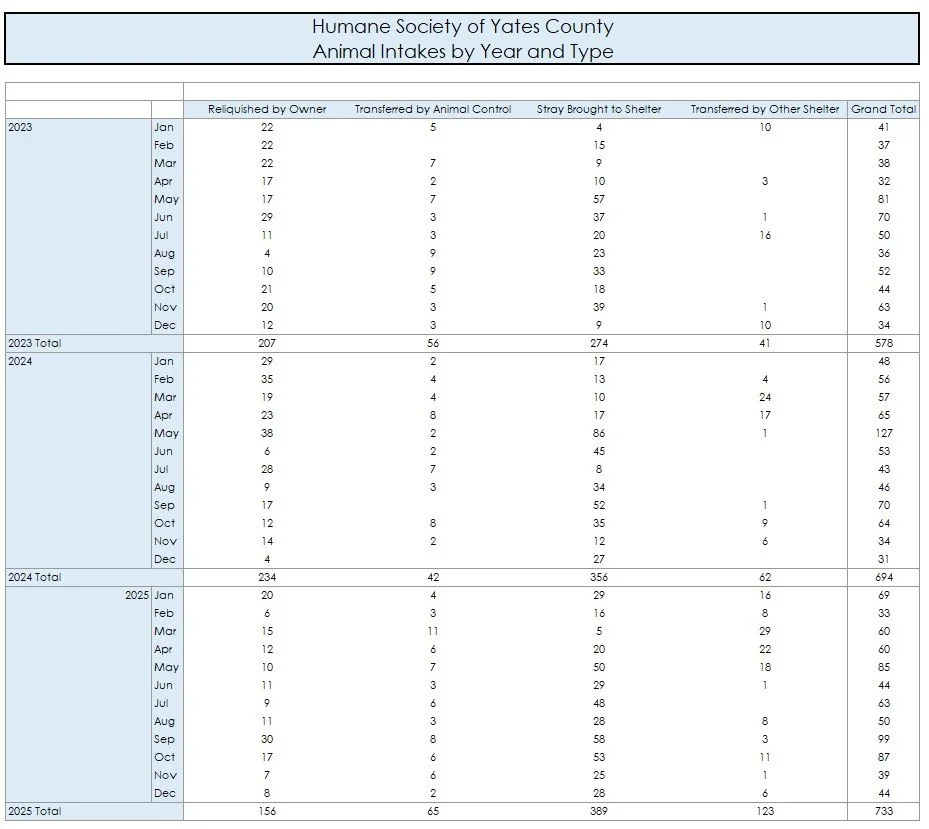Click the 2023 total animal control value 56

(433, 343)
